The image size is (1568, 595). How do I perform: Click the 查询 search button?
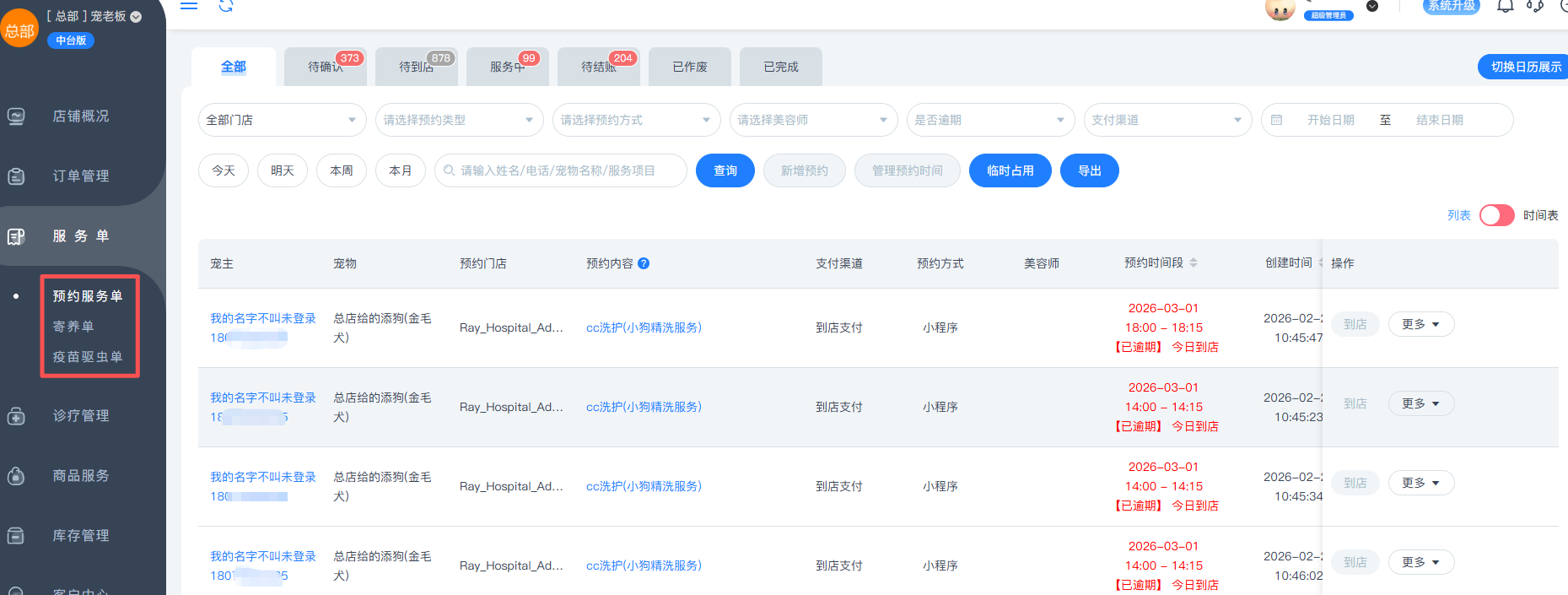pyautogui.click(x=725, y=170)
